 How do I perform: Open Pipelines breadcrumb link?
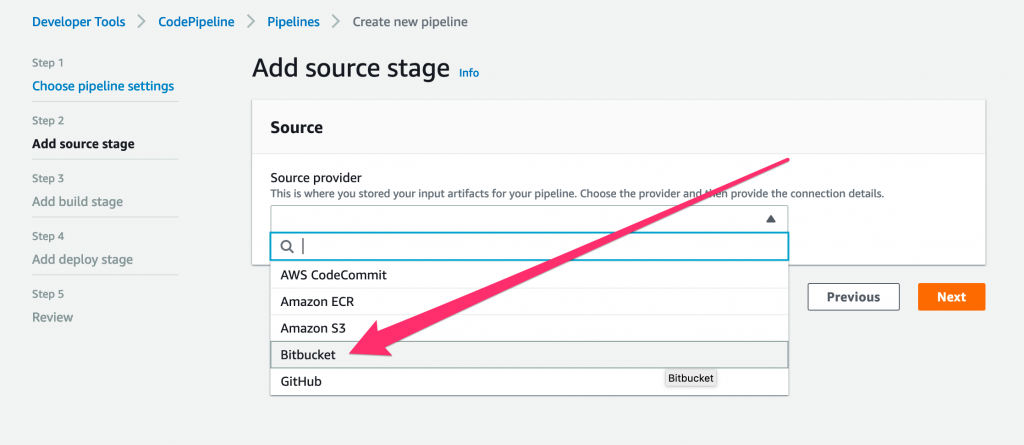pos(293,22)
